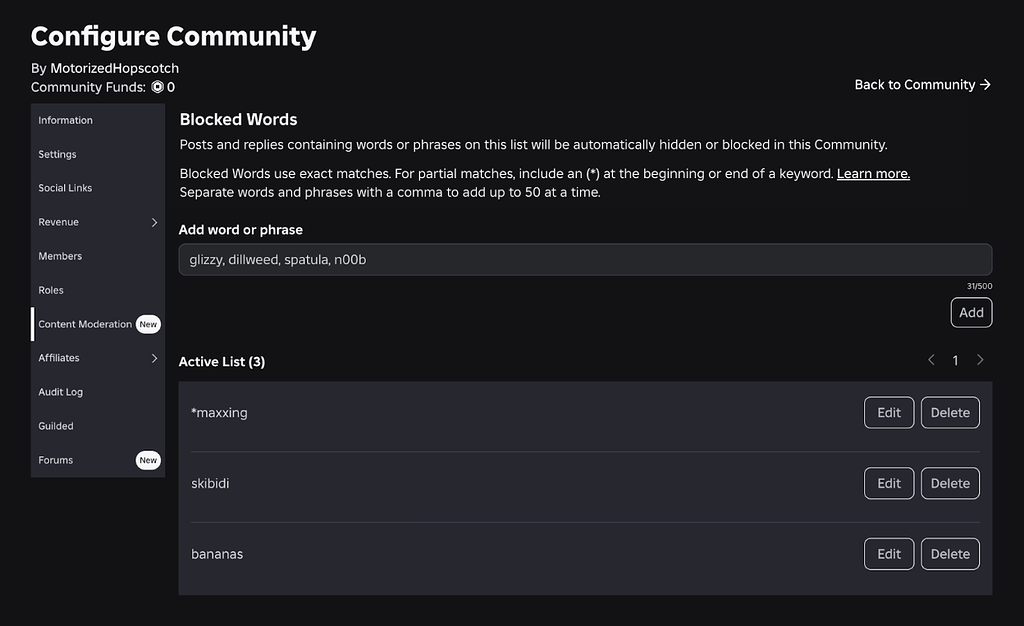Expand the Revenue section chevron
The image size is (1024, 626).
(x=155, y=222)
